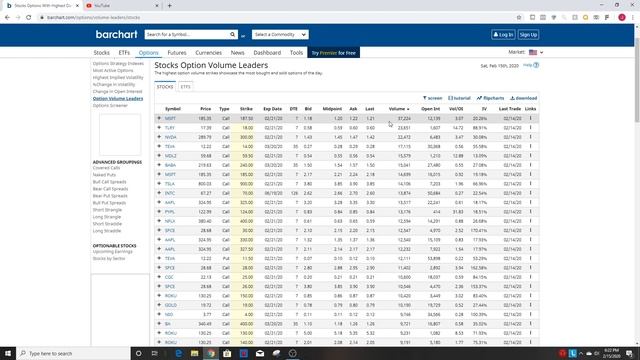Open Long Straddle in sidebar

point(107,231)
